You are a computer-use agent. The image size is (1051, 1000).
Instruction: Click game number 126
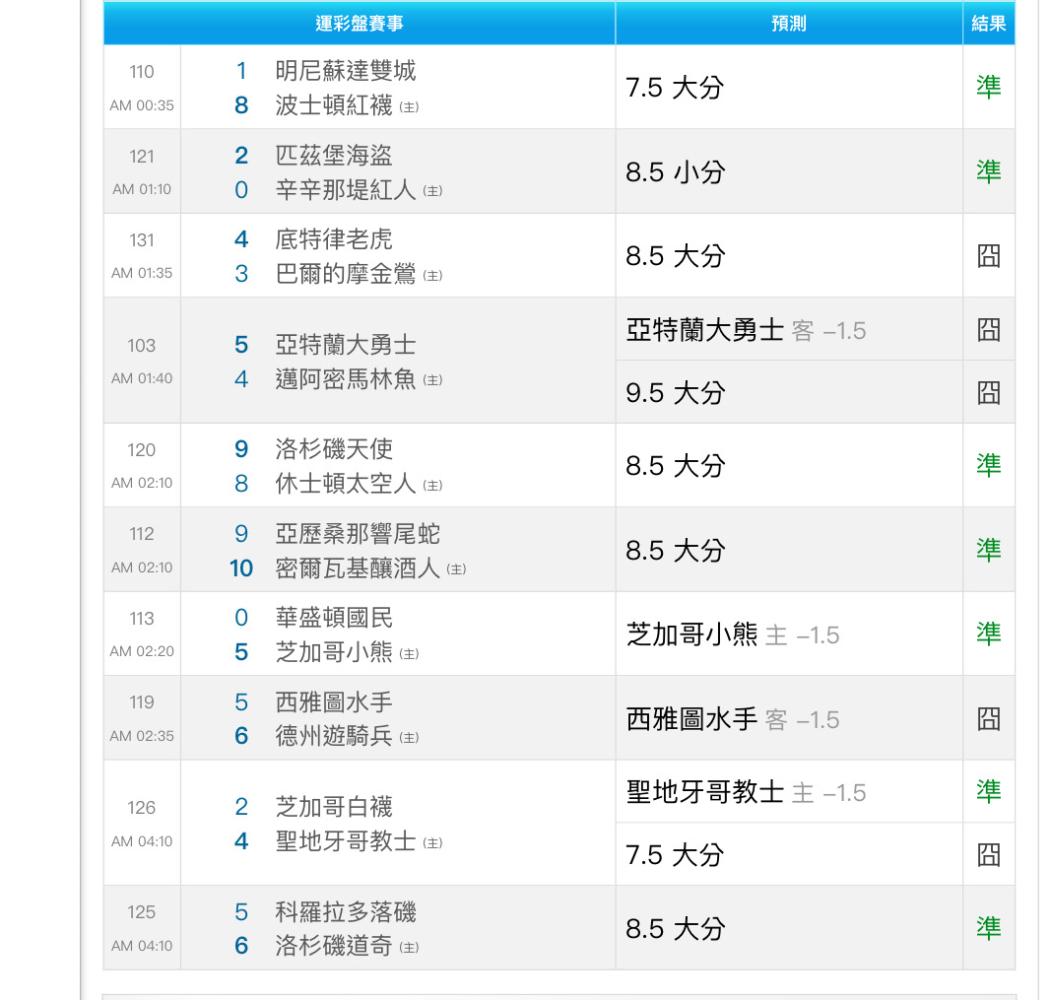pos(141,808)
